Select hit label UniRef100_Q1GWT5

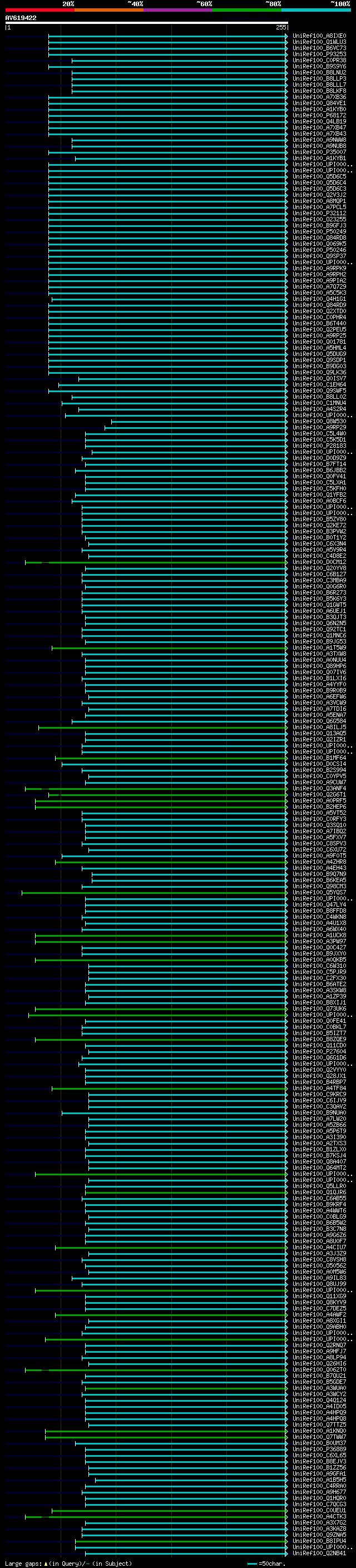tap(319, 605)
